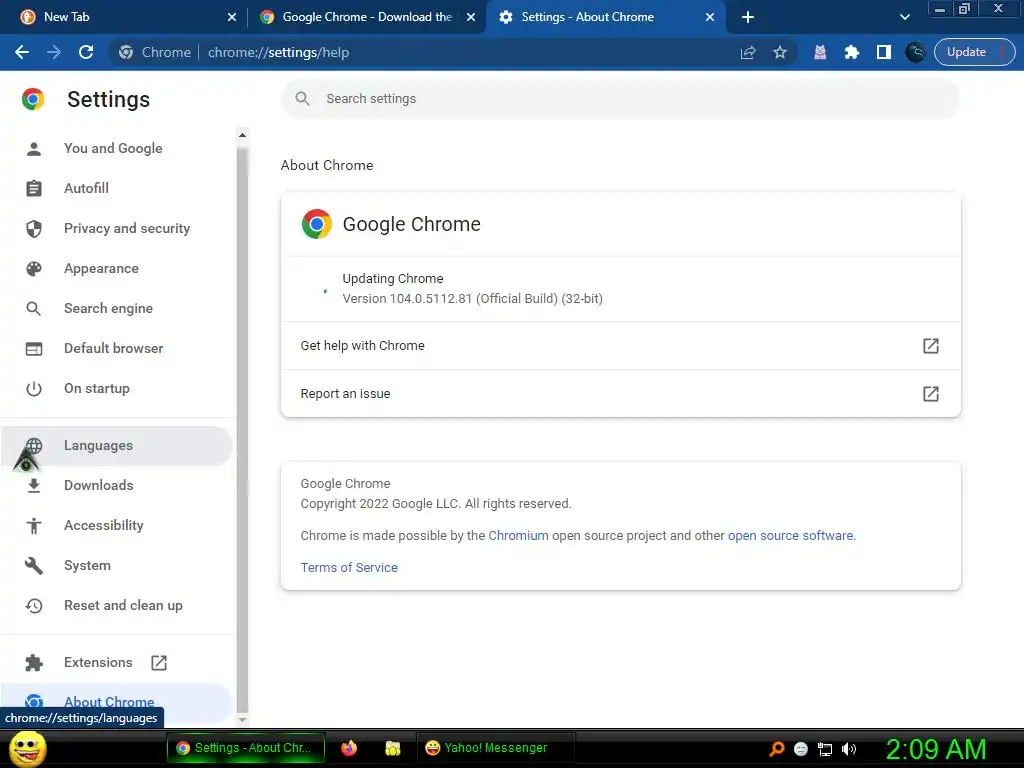Open the open source software link
Viewport: 1024px width, 768px height.
791,536
